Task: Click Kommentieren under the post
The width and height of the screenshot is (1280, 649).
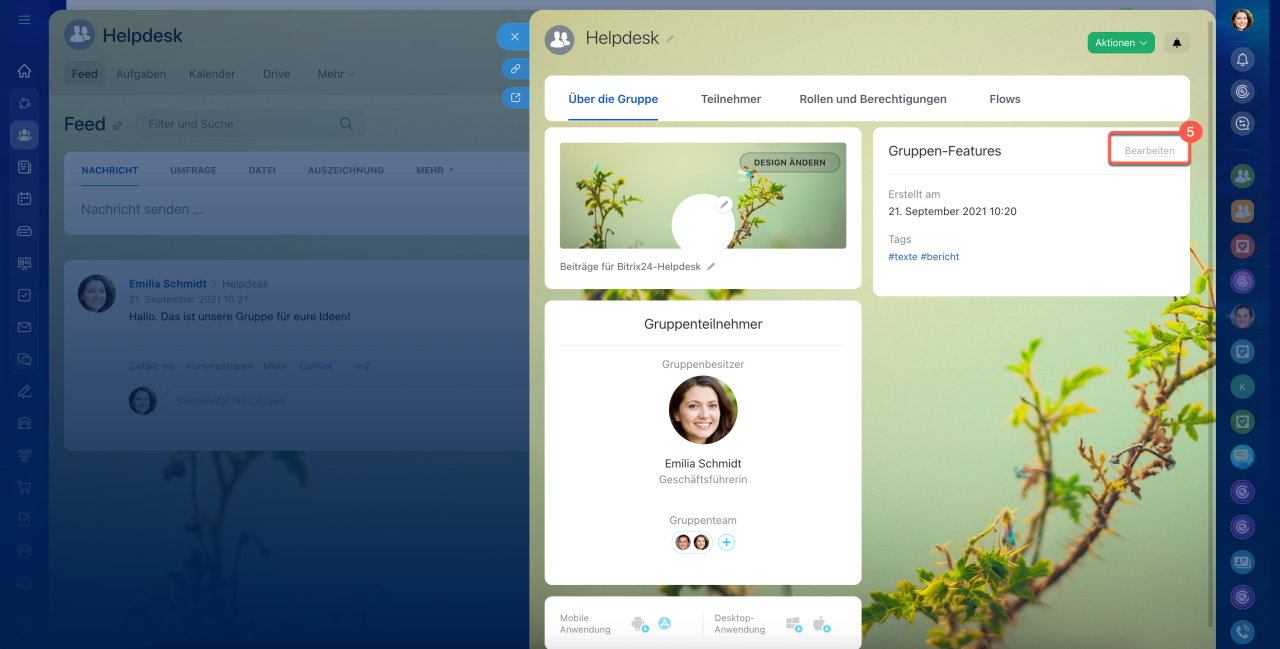Action: (x=218, y=366)
